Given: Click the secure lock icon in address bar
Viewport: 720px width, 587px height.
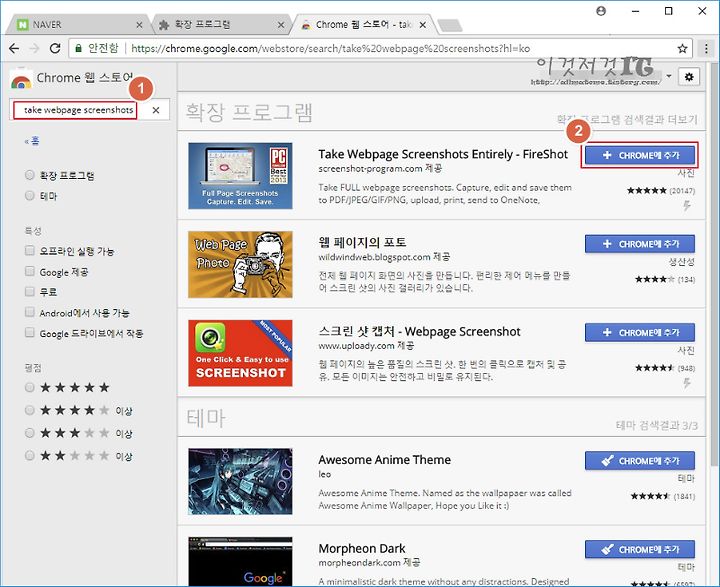Looking at the screenshot, I should 79,48.
